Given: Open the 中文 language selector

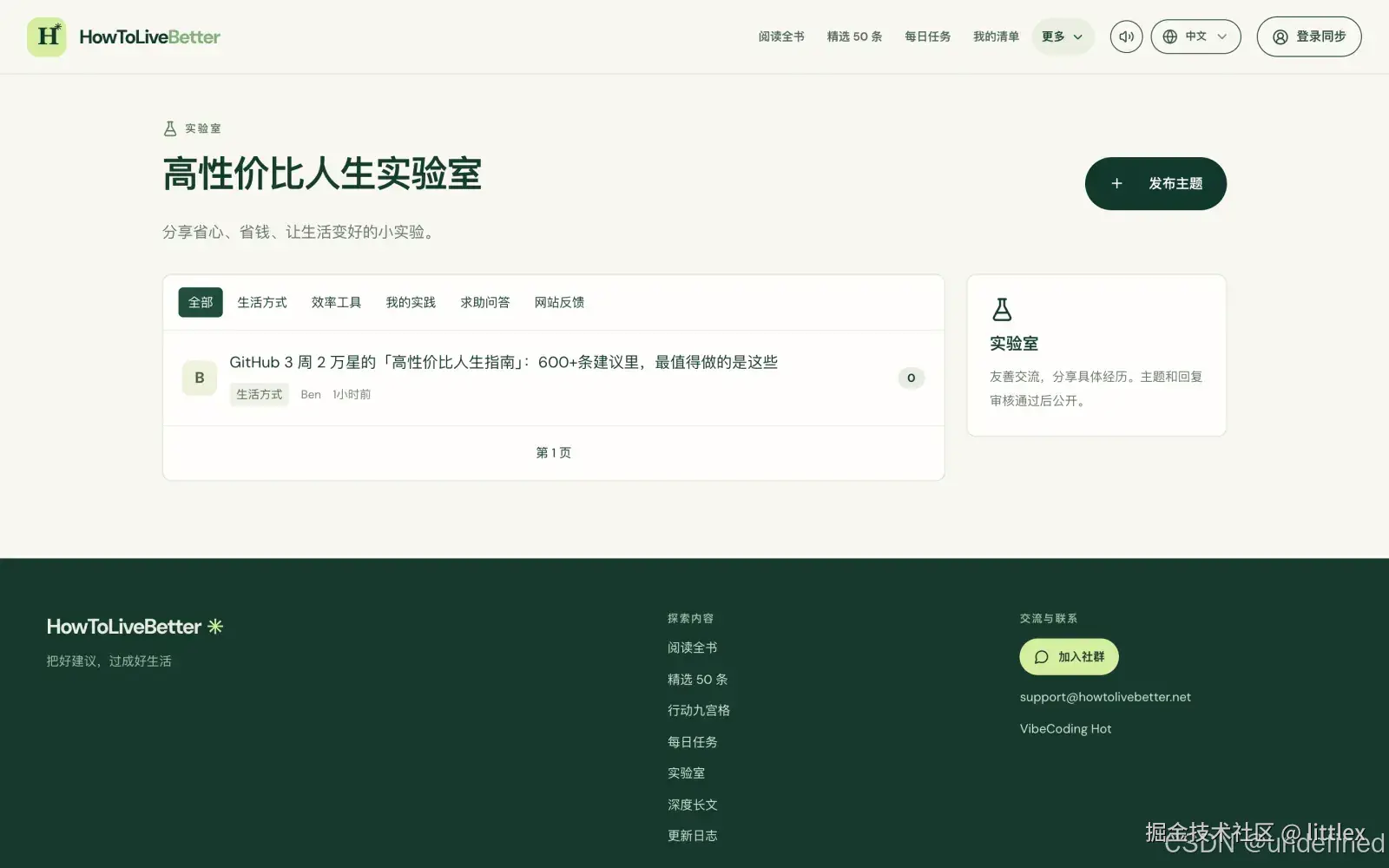Looking at the screenshot, I should [x=1195, y=36].
